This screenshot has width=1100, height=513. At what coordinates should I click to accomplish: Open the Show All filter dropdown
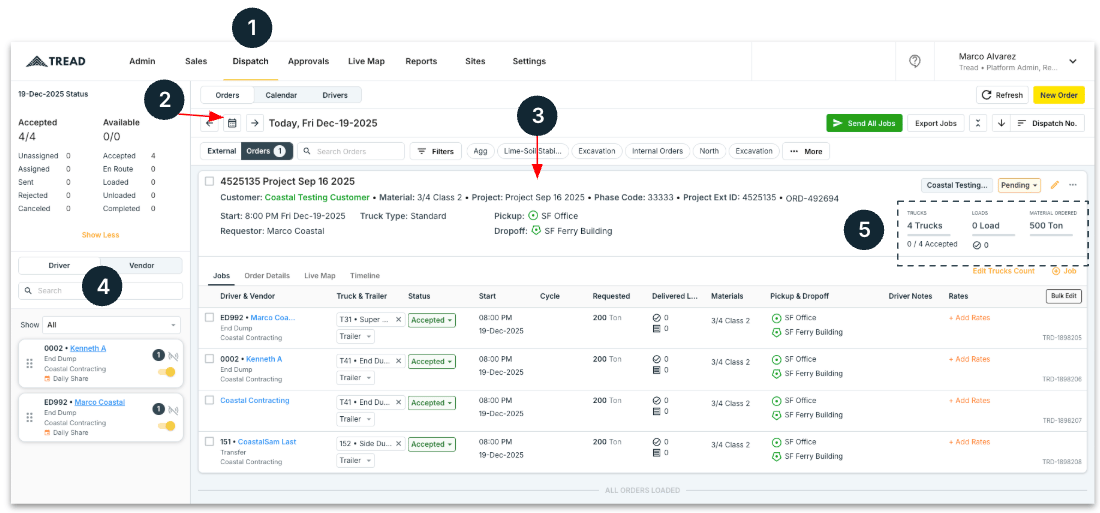[111, 325]
